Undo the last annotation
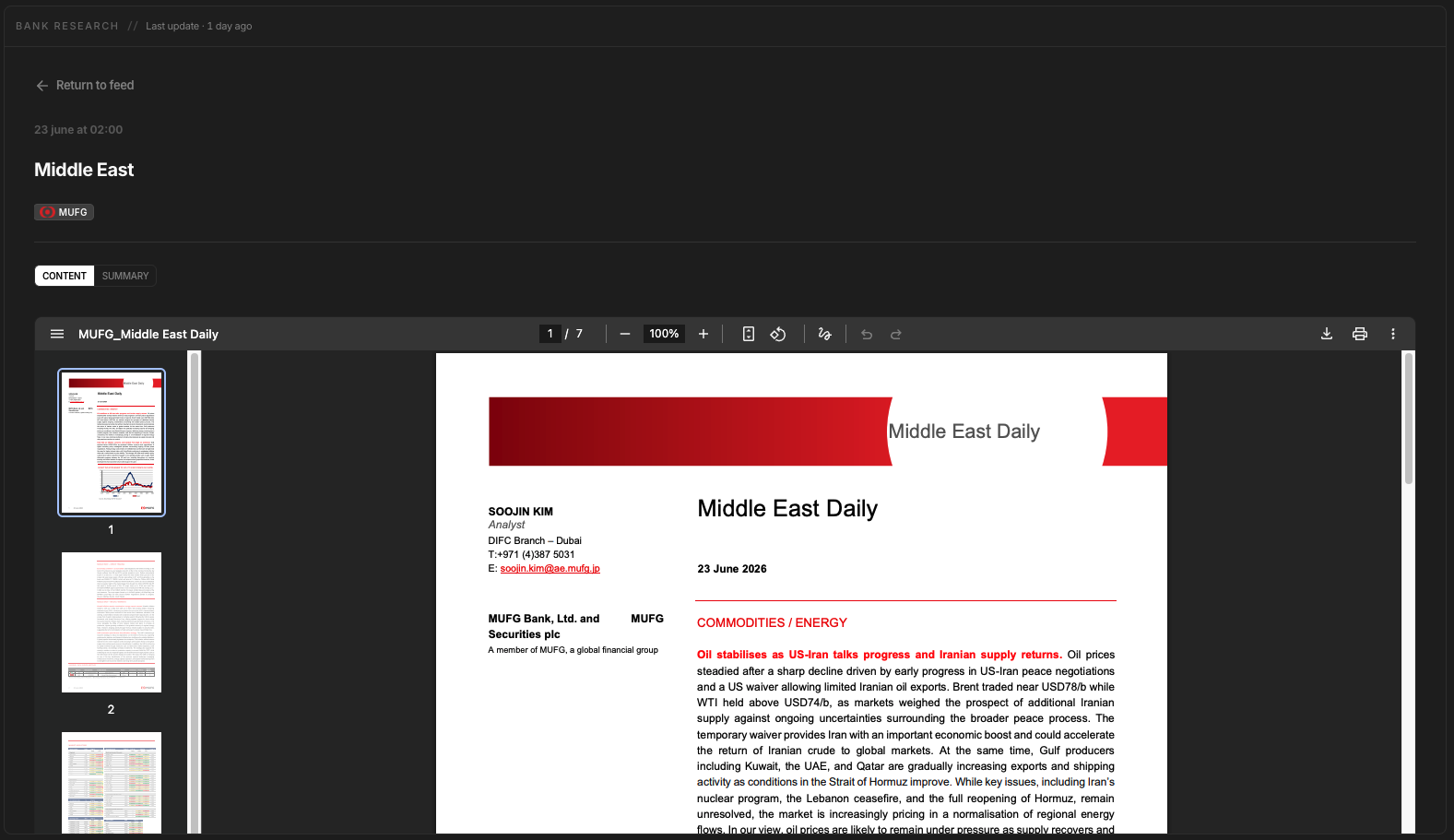This screenshot has height=840, width=1454. click(x=867, y=334)
